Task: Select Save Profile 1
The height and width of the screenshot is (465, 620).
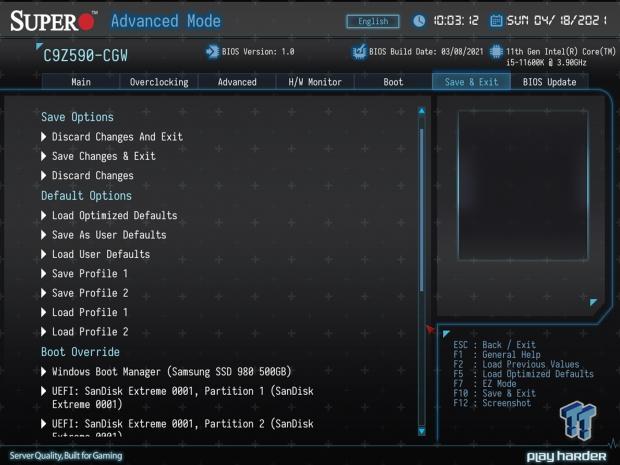Action: click(x=85, y=274)
